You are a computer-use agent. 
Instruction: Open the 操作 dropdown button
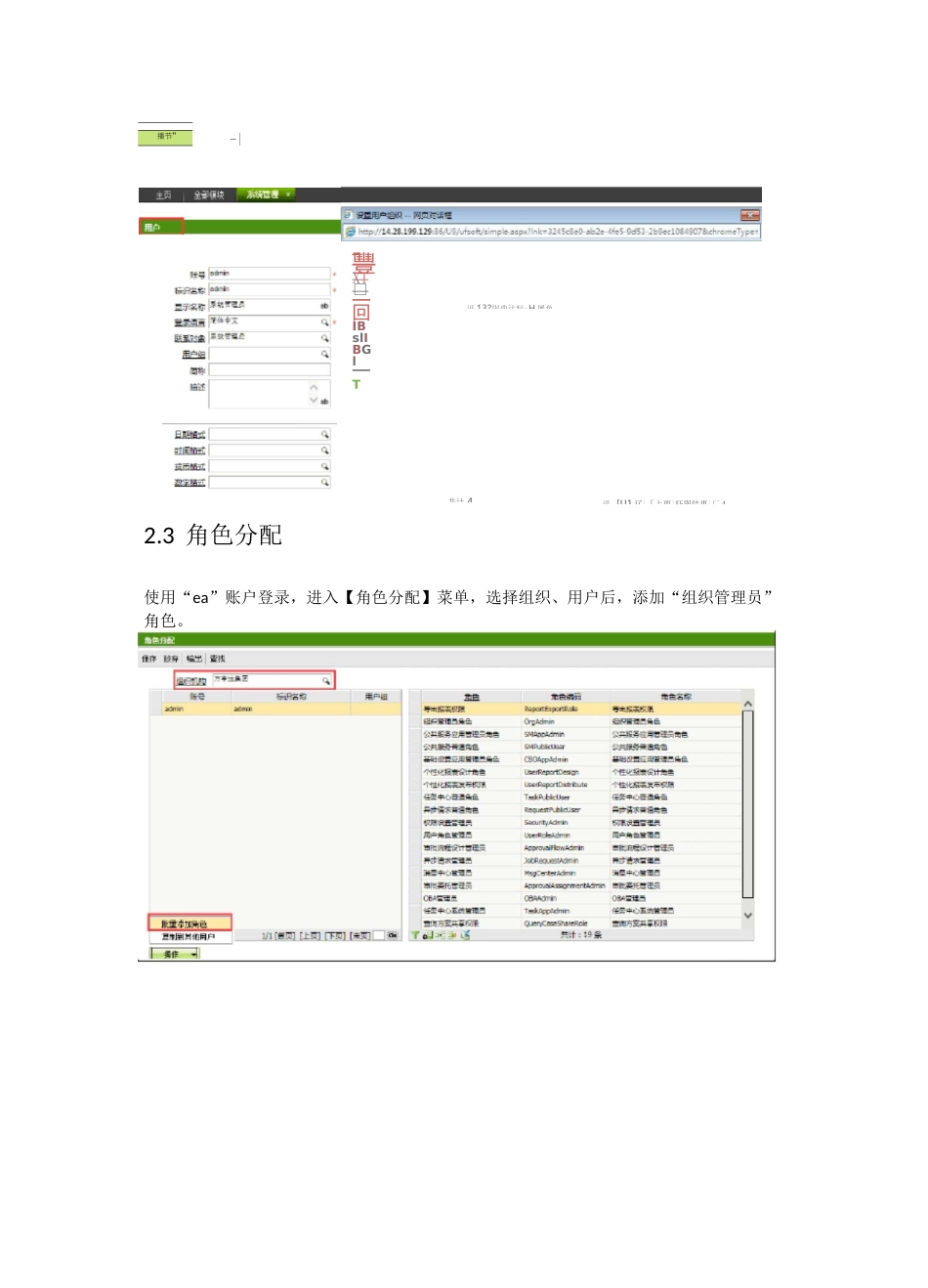click(x=175, y=954)
